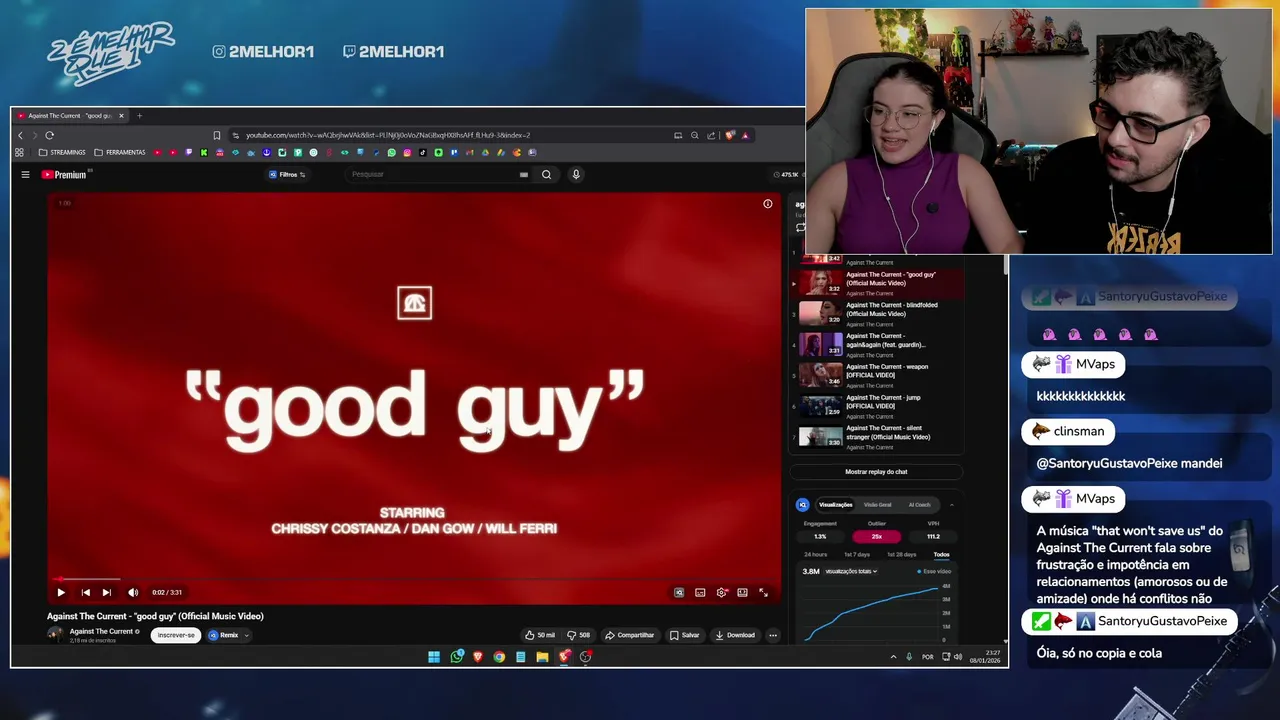Play the video with the play button
The width and height of the screenshot is (1280, 720).
61,592
